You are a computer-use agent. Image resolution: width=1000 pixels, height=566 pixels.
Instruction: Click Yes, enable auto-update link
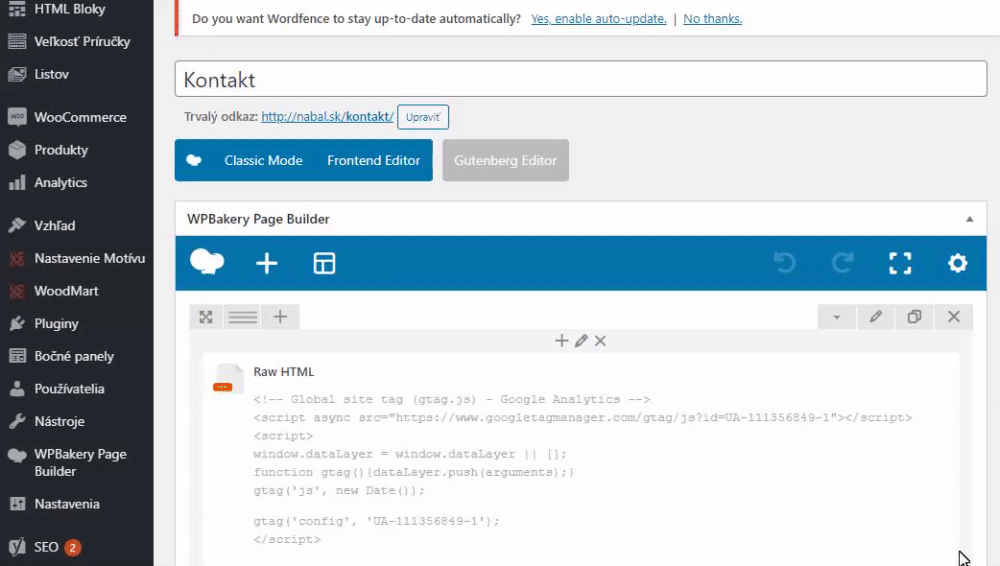[x=598, y=19]
